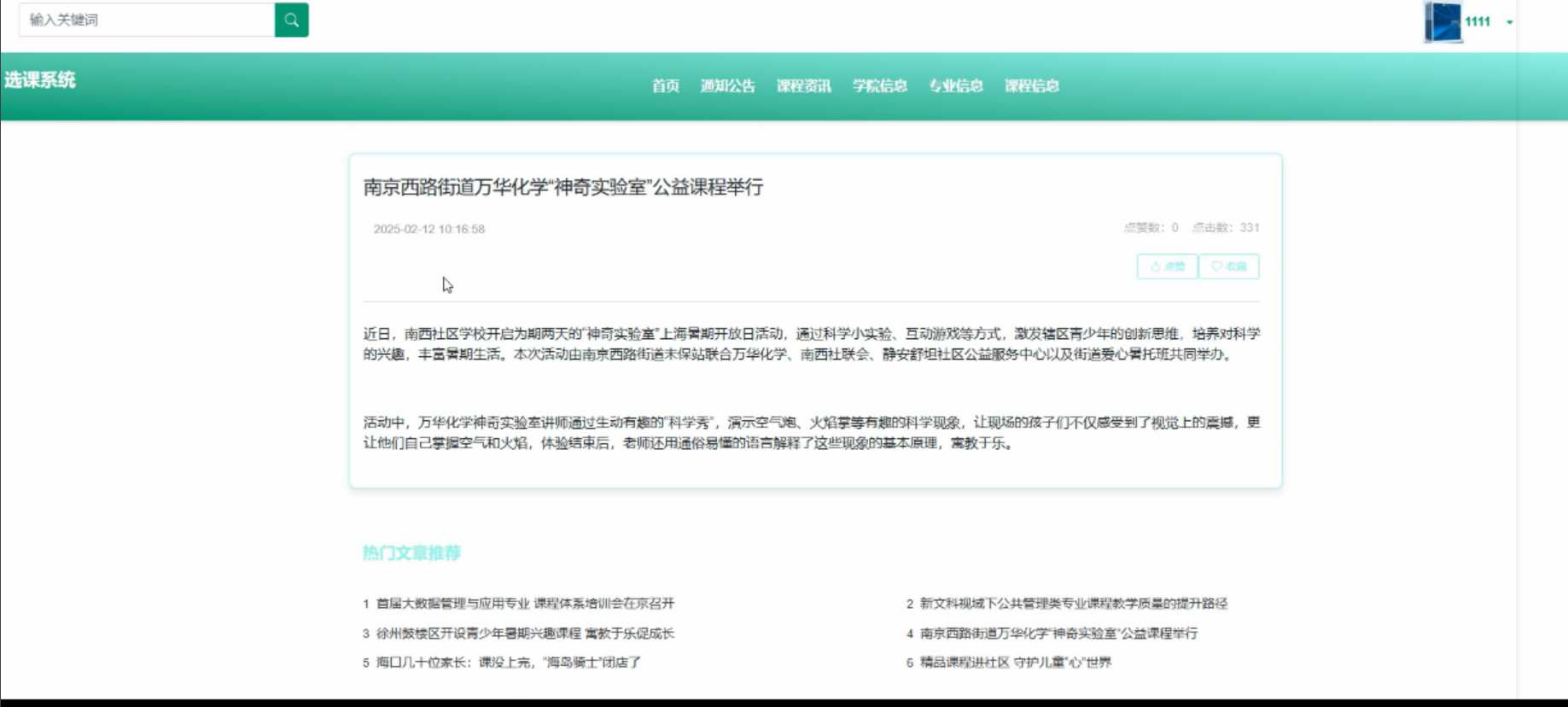The width and height of the screenshot is (1568, 707).
Task: Like the article with 点赞 button
Action: (x=1167, y=266)
